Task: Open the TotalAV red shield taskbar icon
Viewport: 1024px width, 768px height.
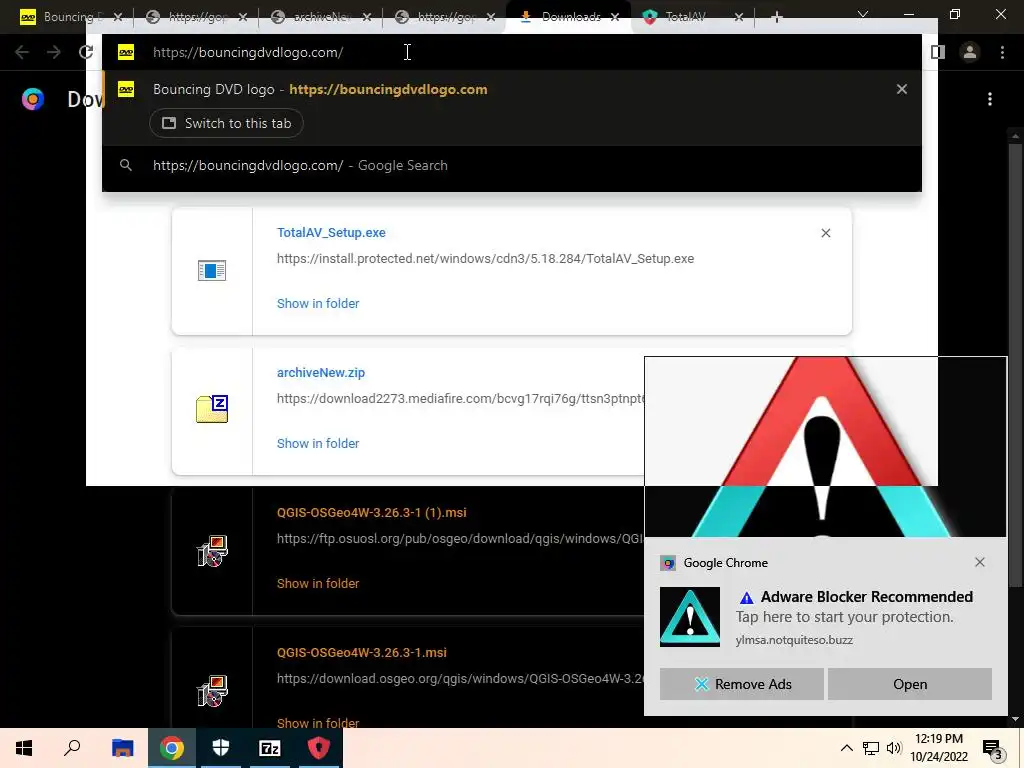Action: click(x=319, y=748)
